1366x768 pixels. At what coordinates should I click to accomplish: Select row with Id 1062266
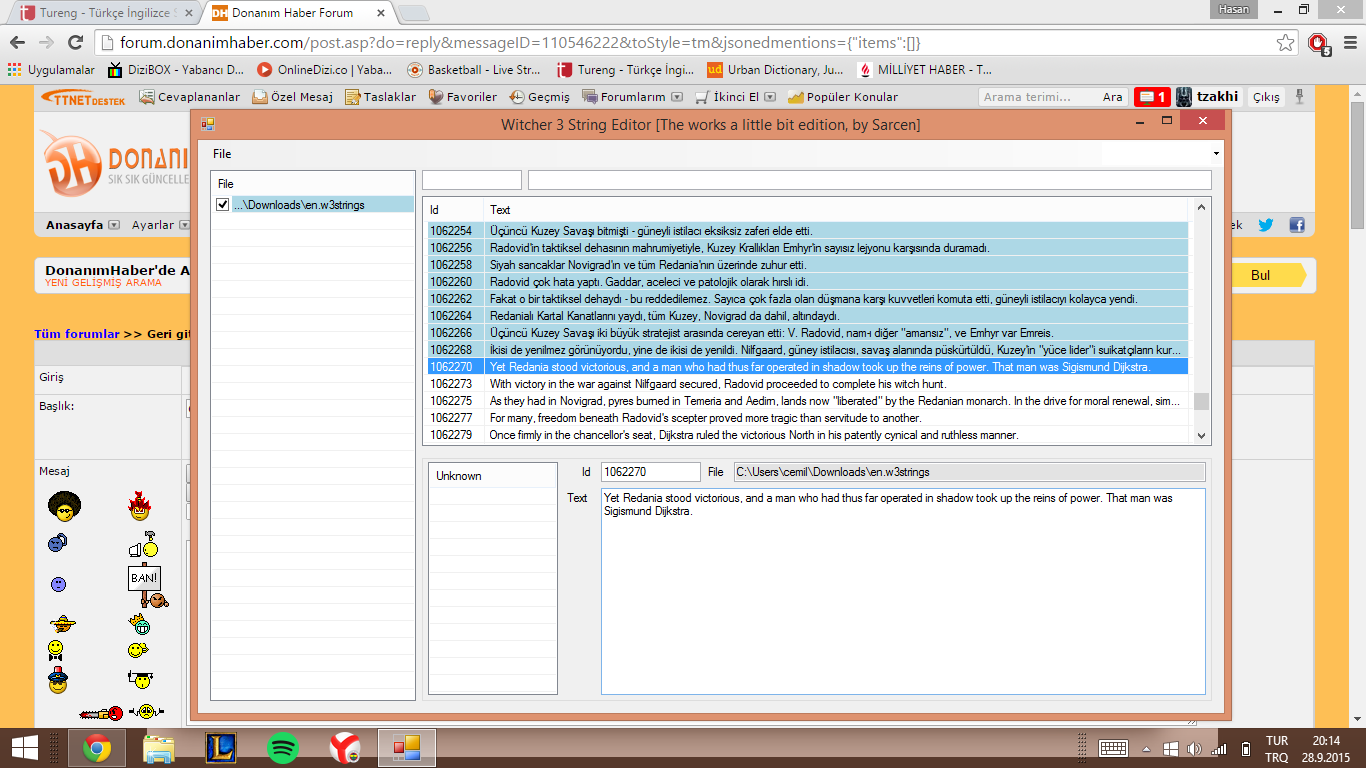click(x=808, y=333)
